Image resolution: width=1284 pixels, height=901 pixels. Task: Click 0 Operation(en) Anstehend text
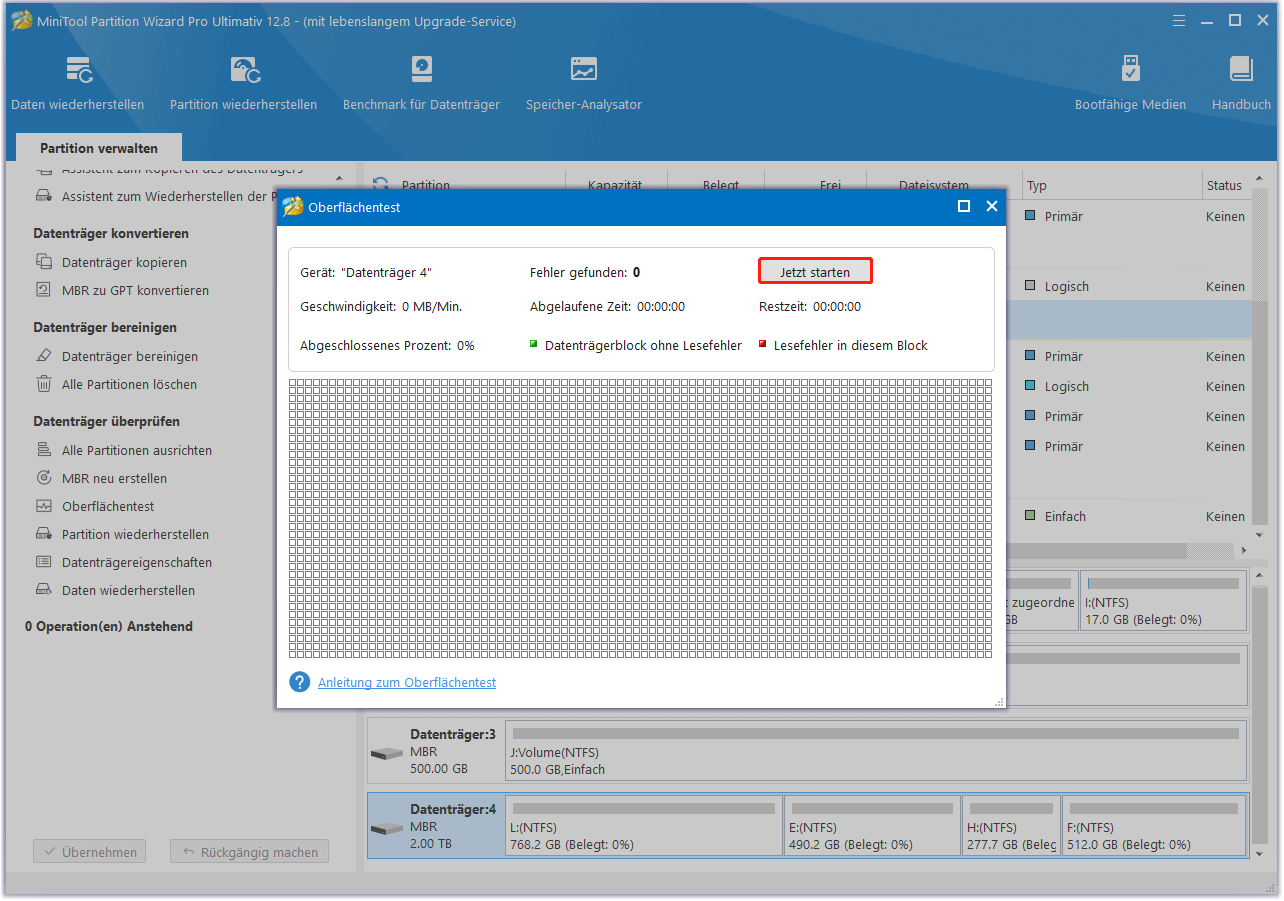(x=109, y=626)
